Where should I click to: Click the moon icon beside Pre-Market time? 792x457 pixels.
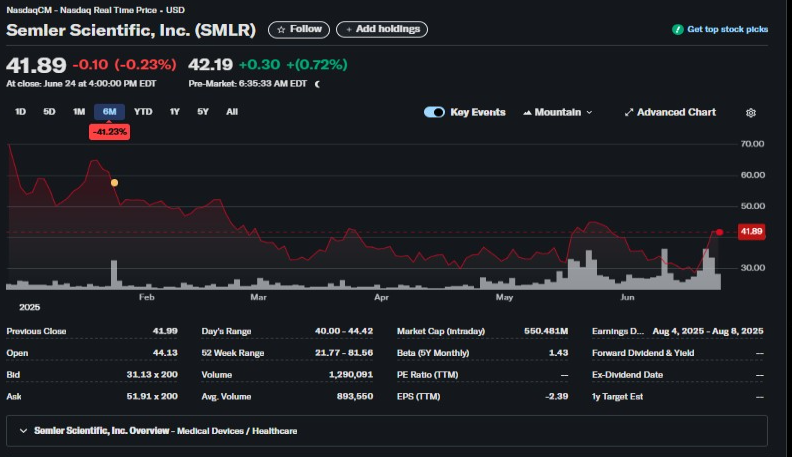pyautogui.click(x=317, y=84)
